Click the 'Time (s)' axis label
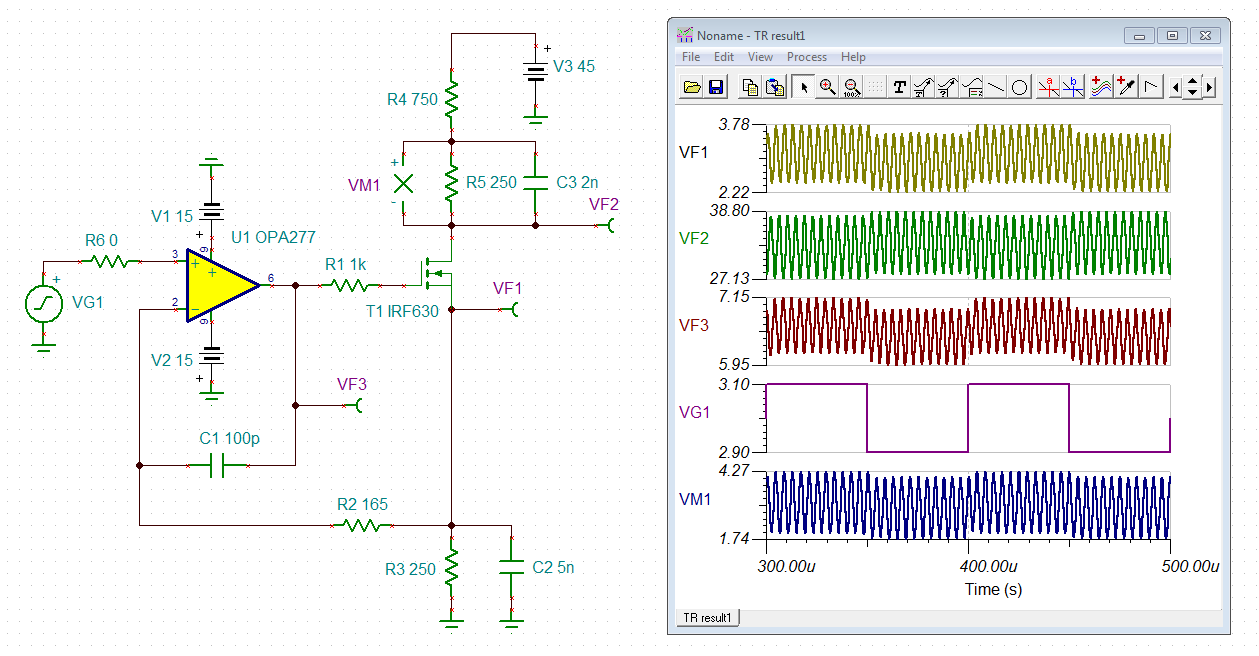1259x656 pixels. click(x=994, y=589)
